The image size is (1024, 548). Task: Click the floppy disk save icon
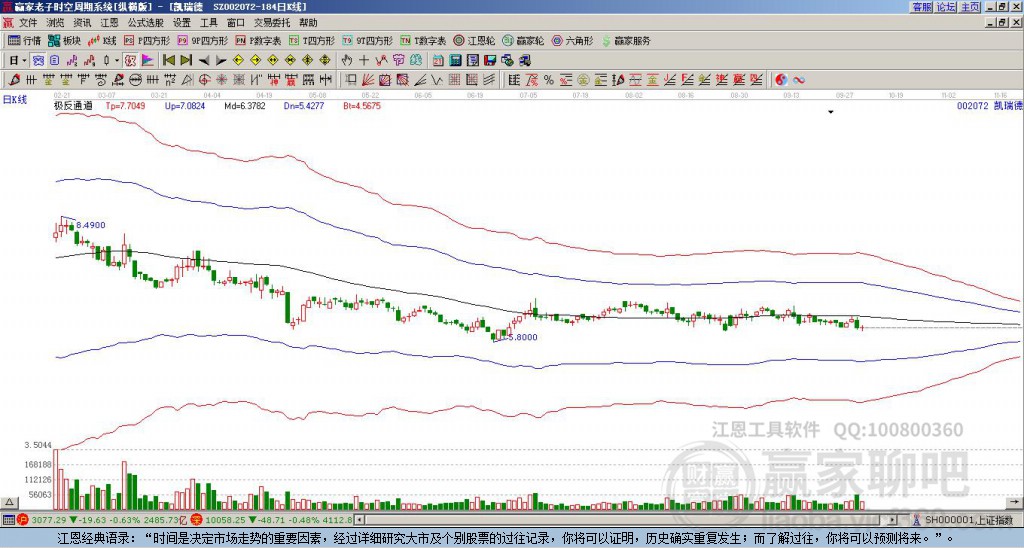[490, 61]
